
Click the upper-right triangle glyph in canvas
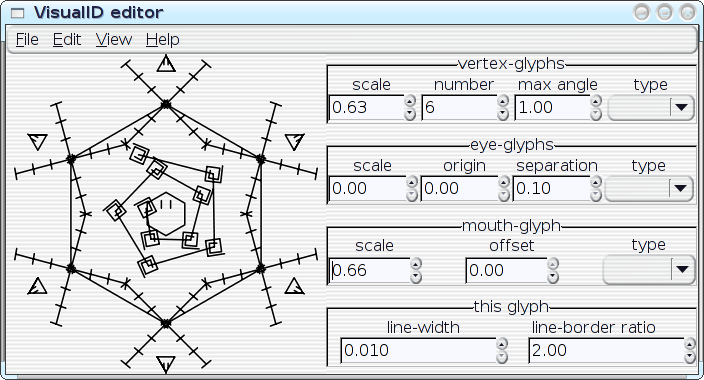pos(295,141)
